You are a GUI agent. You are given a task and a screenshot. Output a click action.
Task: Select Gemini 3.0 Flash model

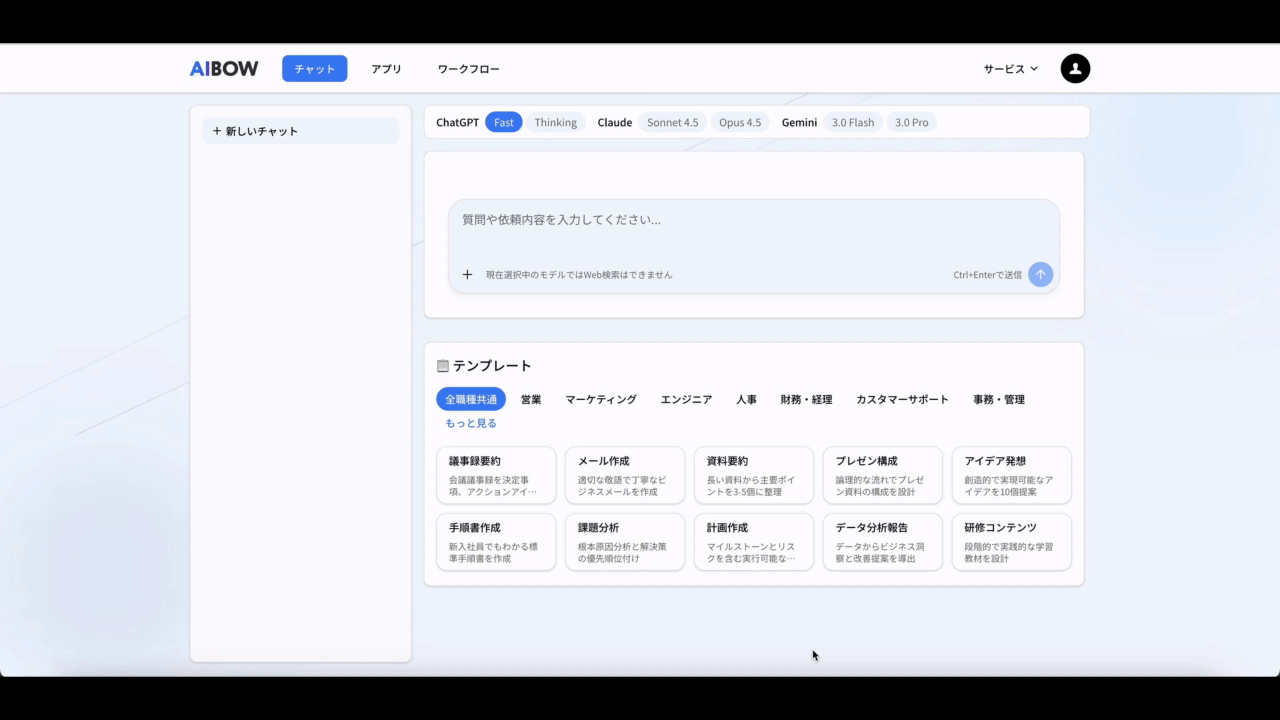(x=852, y=123)
